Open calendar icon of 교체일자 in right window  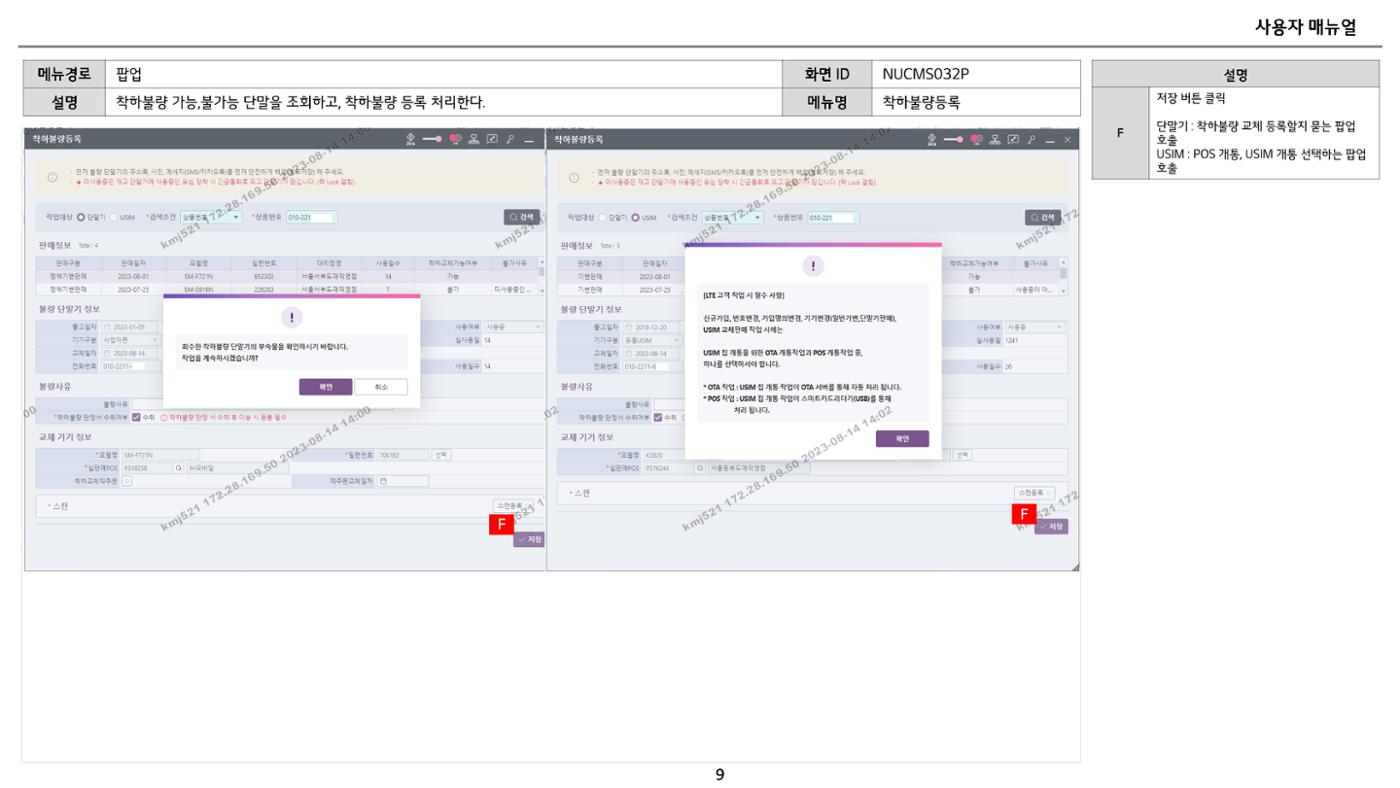pyautogui.click(x=629, y=352)
